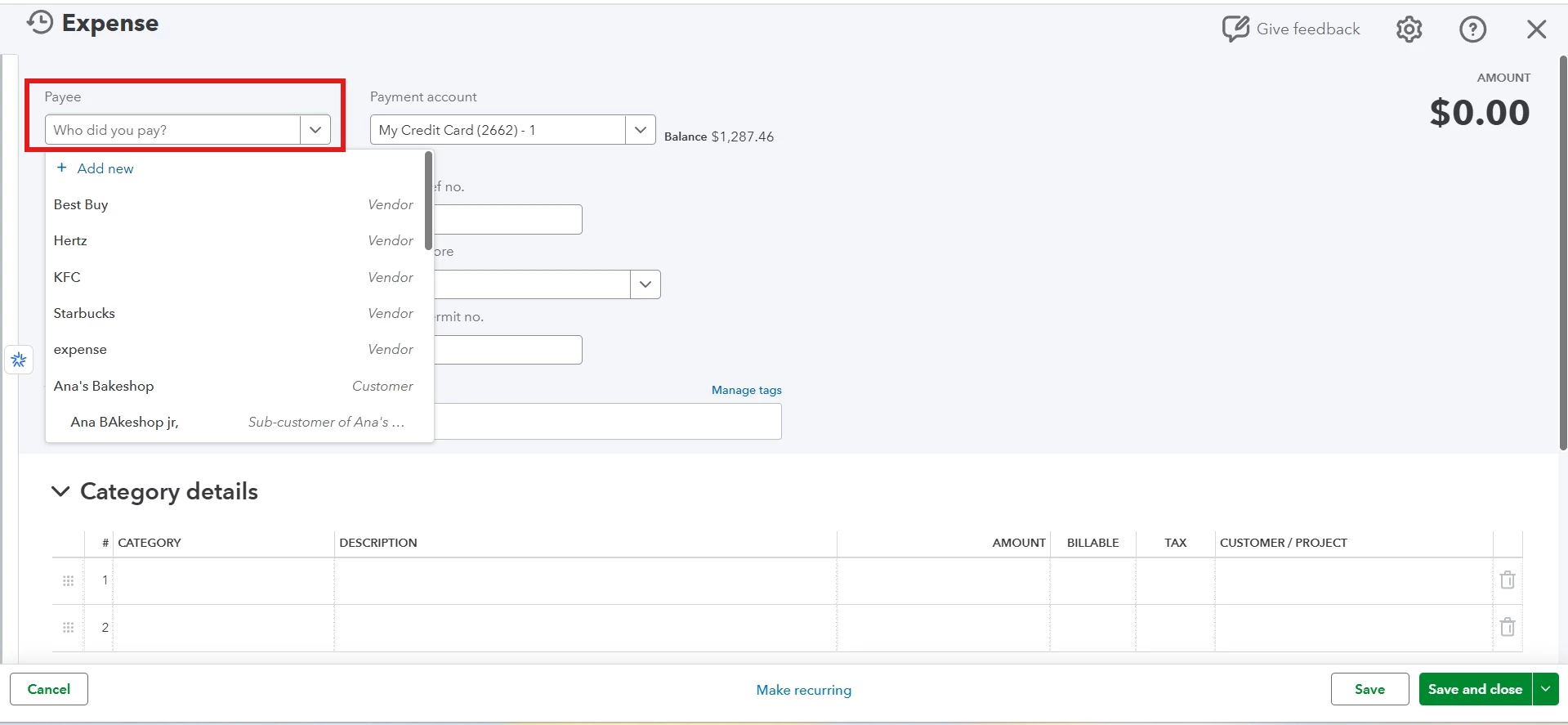Viewport: 1568px width, 725px height.
Task: Open the Payment account dropdown arrow
Action: (x=641, y=130)
